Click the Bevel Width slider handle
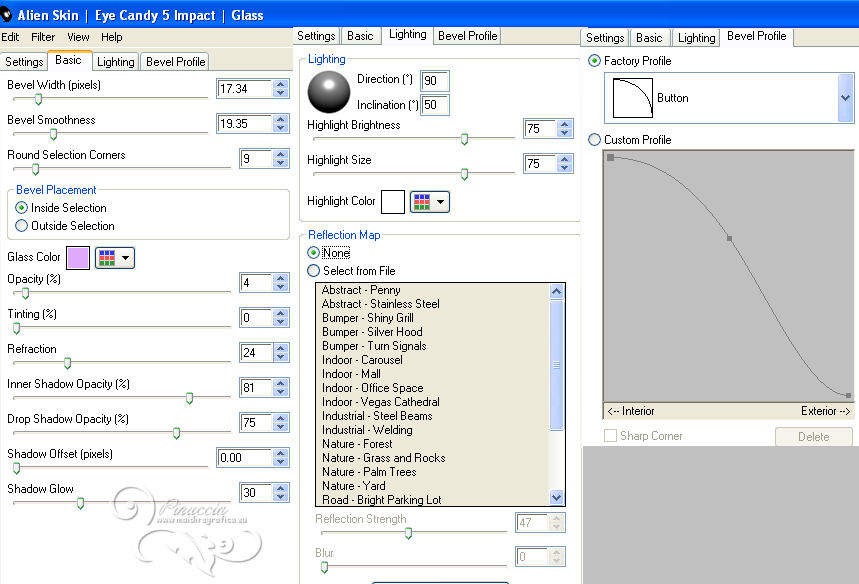This screenshot has width=859, height=584. pos(38,99)
